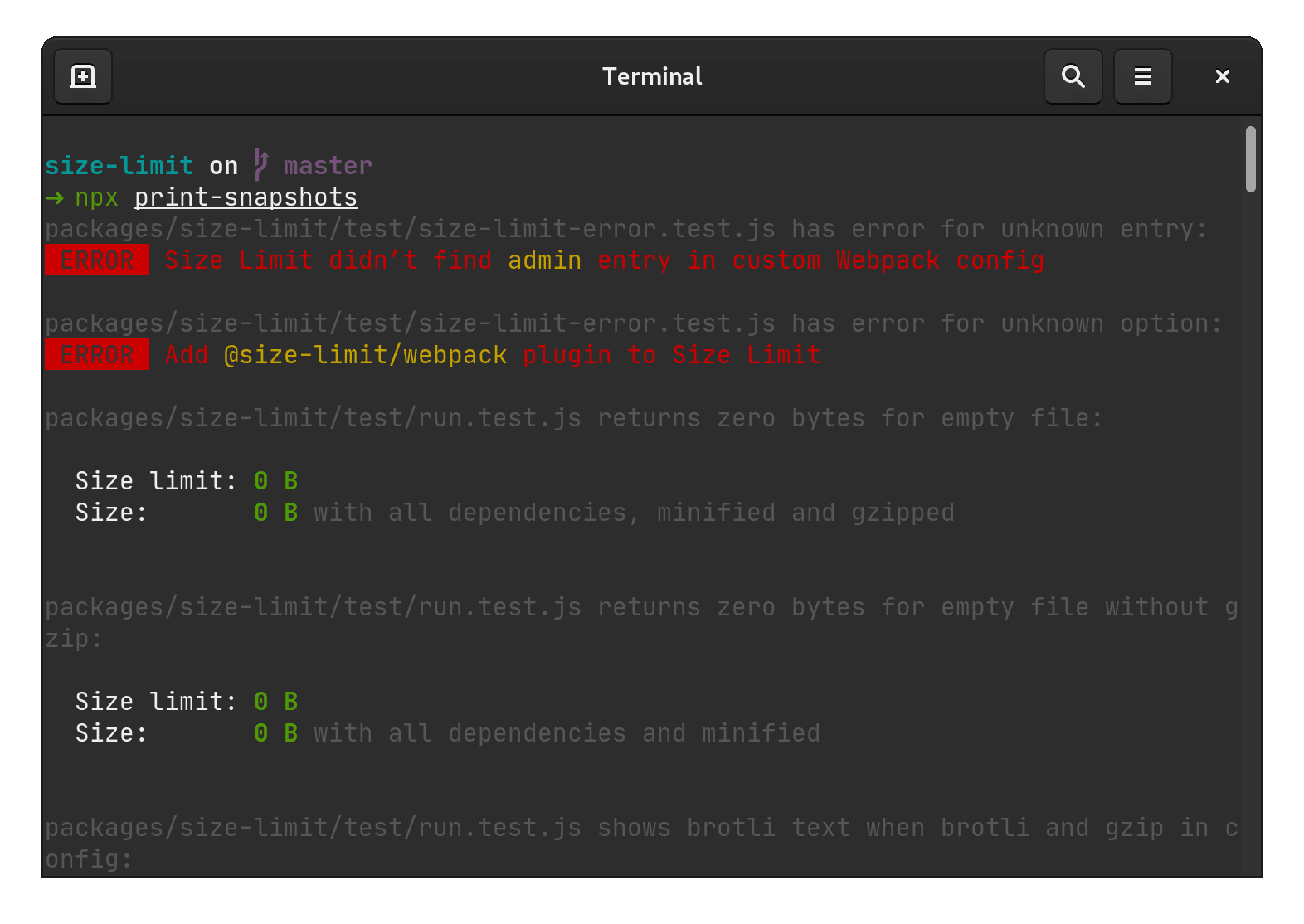Click the first 'Size limit:' label
Viewport: 1304px width, 924px height.
(x=156, y=481)
